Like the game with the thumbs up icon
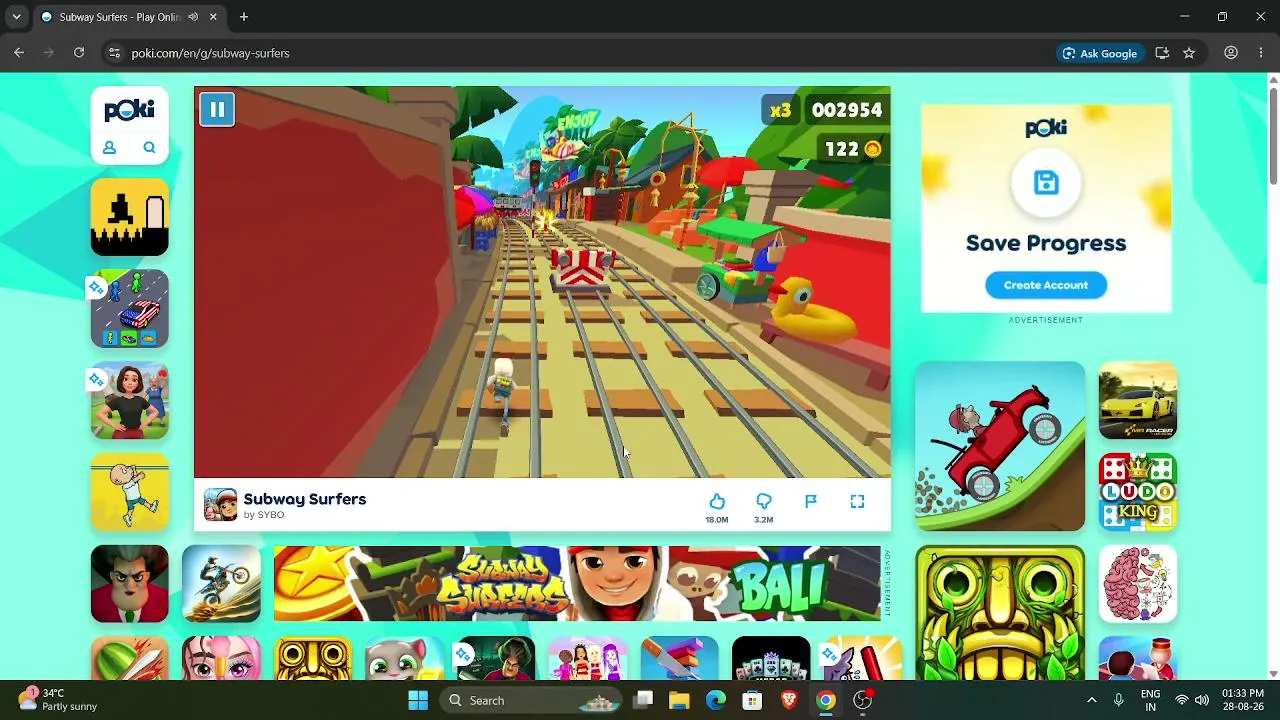This screenshot has width=1280, height=720. tap(717, 501)
